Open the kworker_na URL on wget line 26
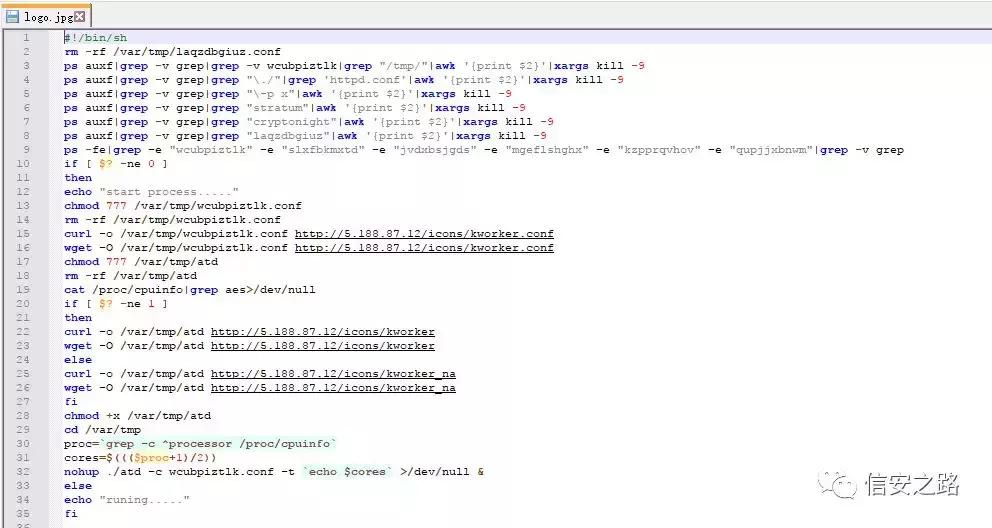Screen dimensions: 992x528 (x=333, y=388)
